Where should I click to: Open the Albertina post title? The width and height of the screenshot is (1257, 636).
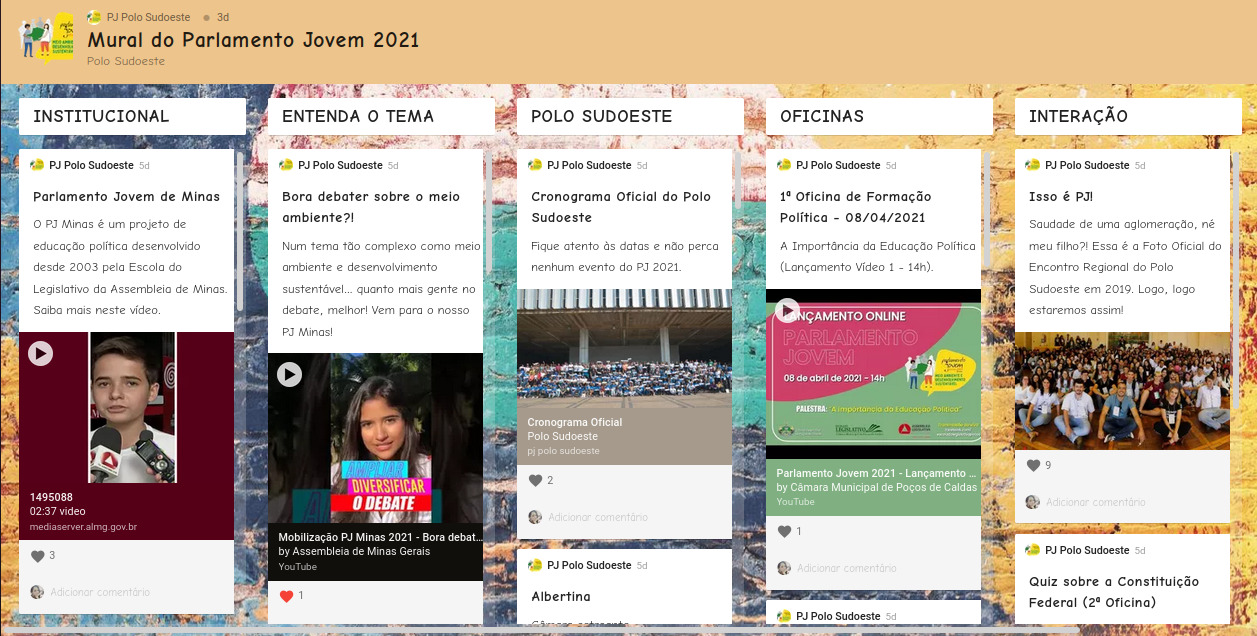[561, 597]
